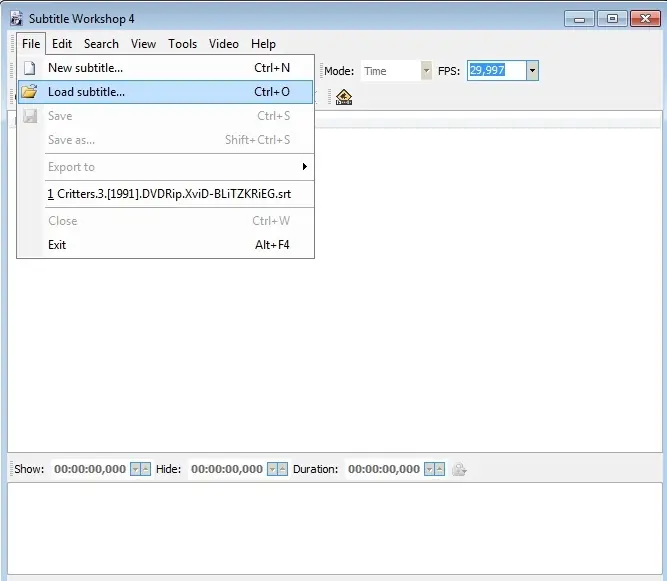Click the Save menu entry
This screenshot has width=667, height=581.
[x=165, y=116]
